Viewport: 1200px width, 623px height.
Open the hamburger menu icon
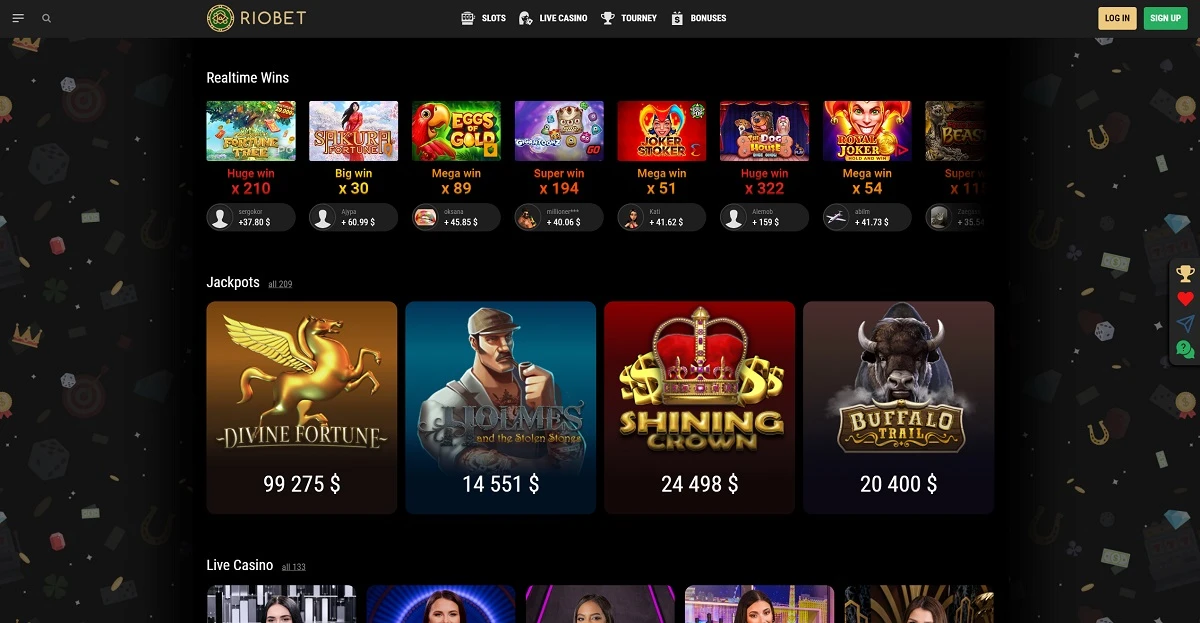[18, 18]
